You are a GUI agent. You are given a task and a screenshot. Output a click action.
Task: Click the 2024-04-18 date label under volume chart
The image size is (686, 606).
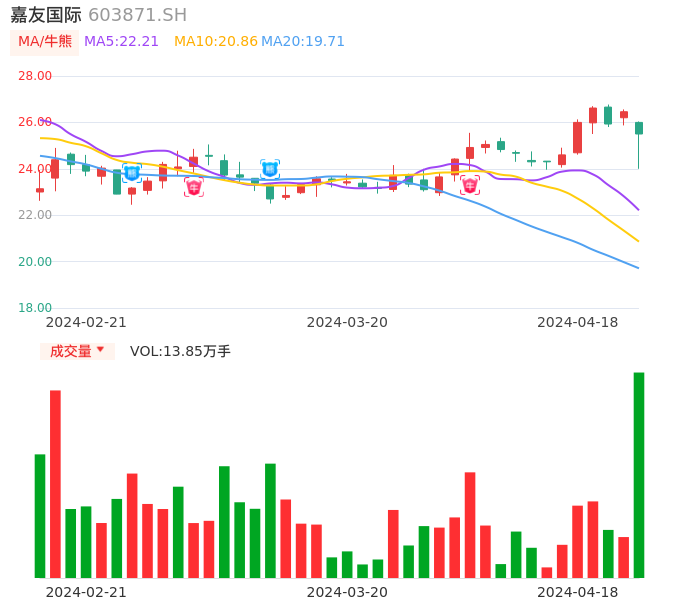578,592
